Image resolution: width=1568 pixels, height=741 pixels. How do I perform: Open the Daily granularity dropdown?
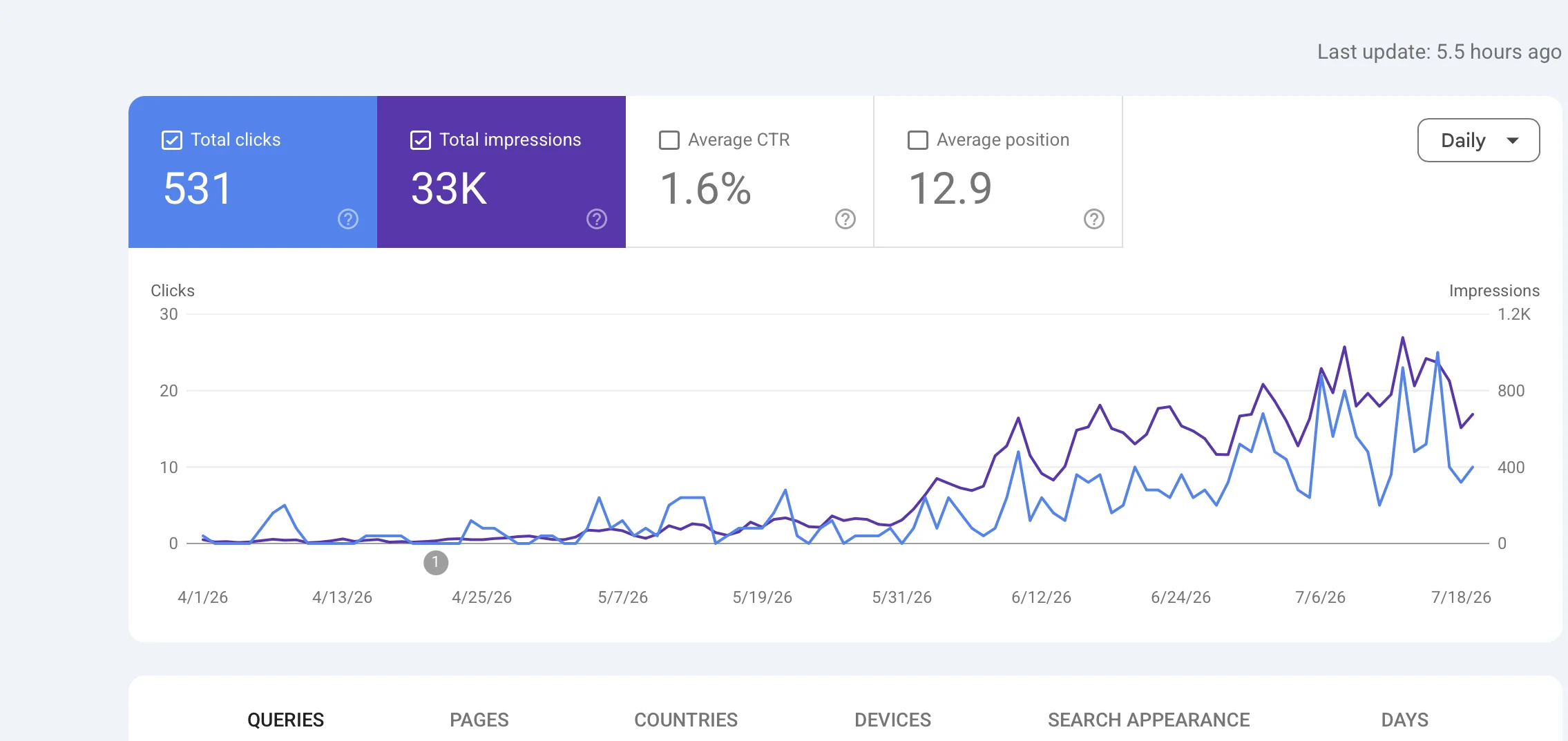pos(1478,140)
